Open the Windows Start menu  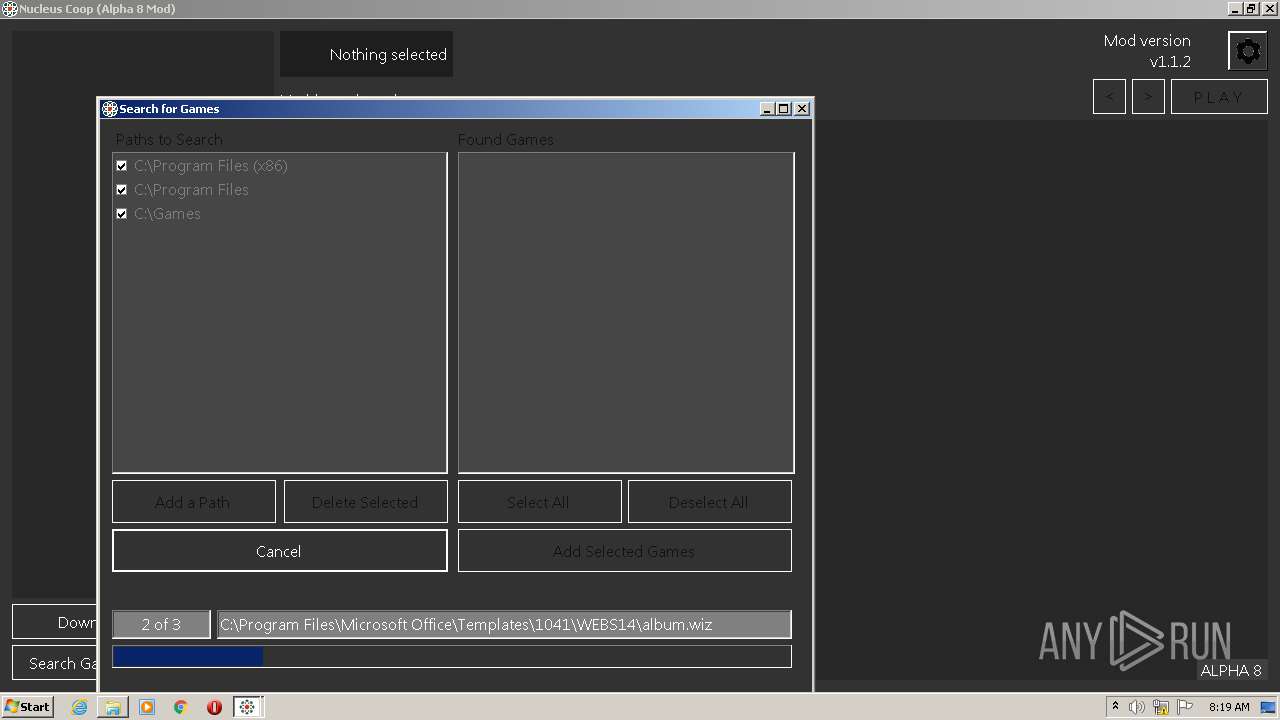[27, 706]
